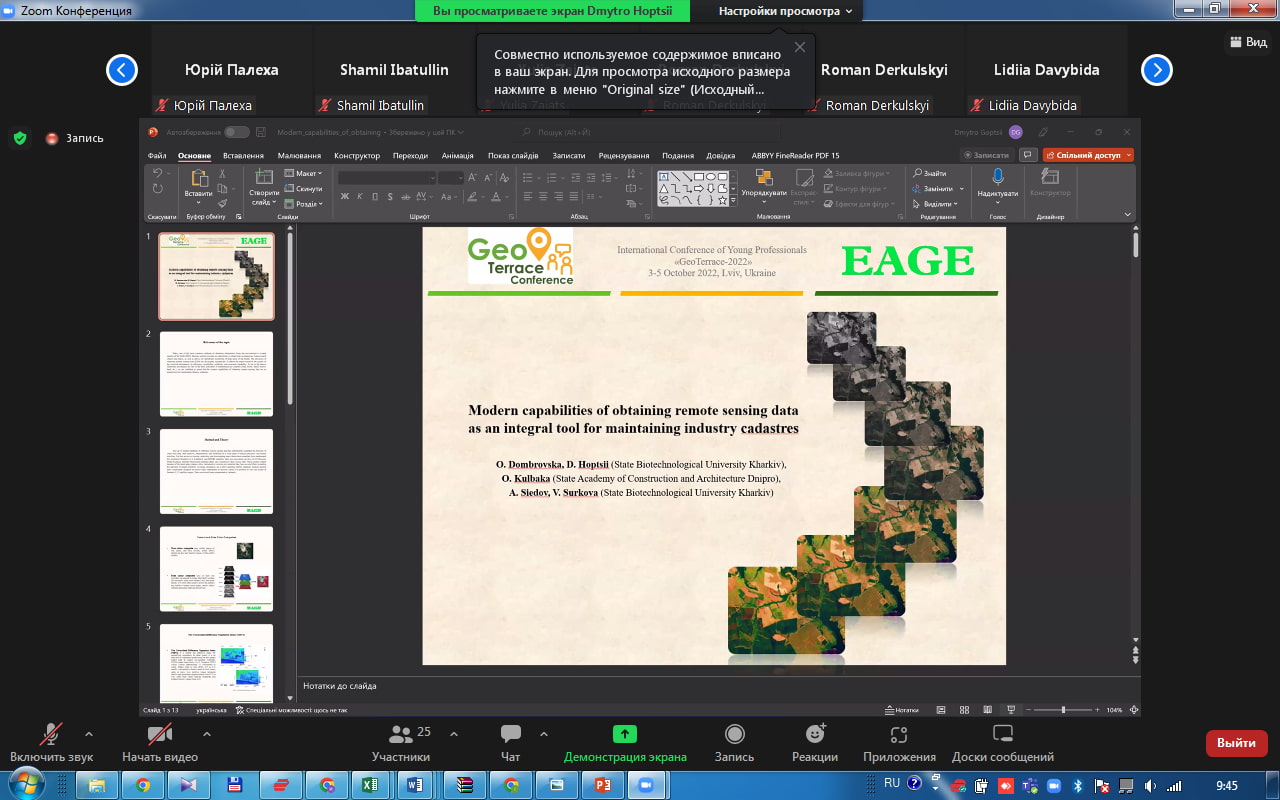Select slide 2 thumbnail

(x=216, y=374)
